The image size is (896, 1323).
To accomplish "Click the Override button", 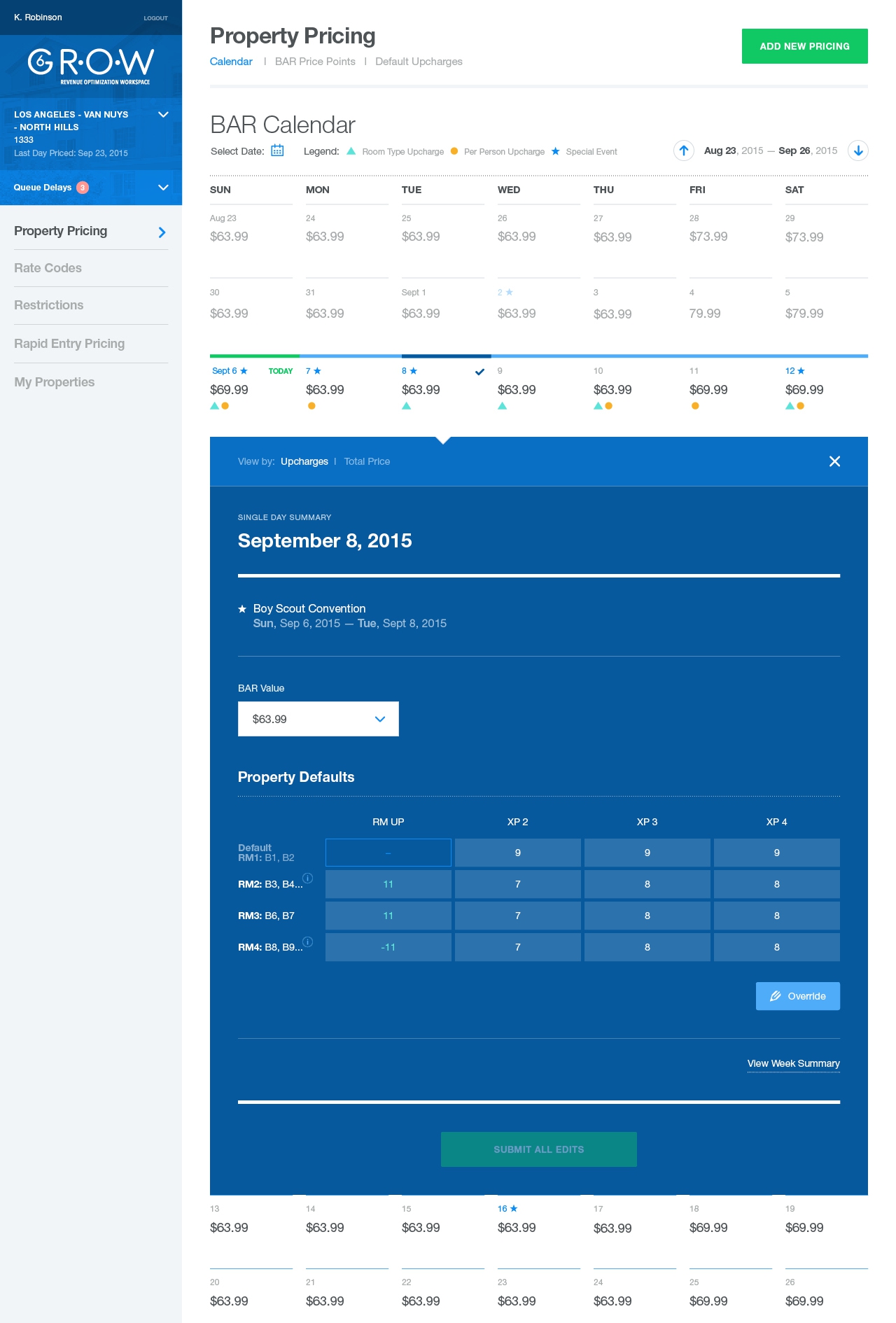I will [x=797, y=996].
